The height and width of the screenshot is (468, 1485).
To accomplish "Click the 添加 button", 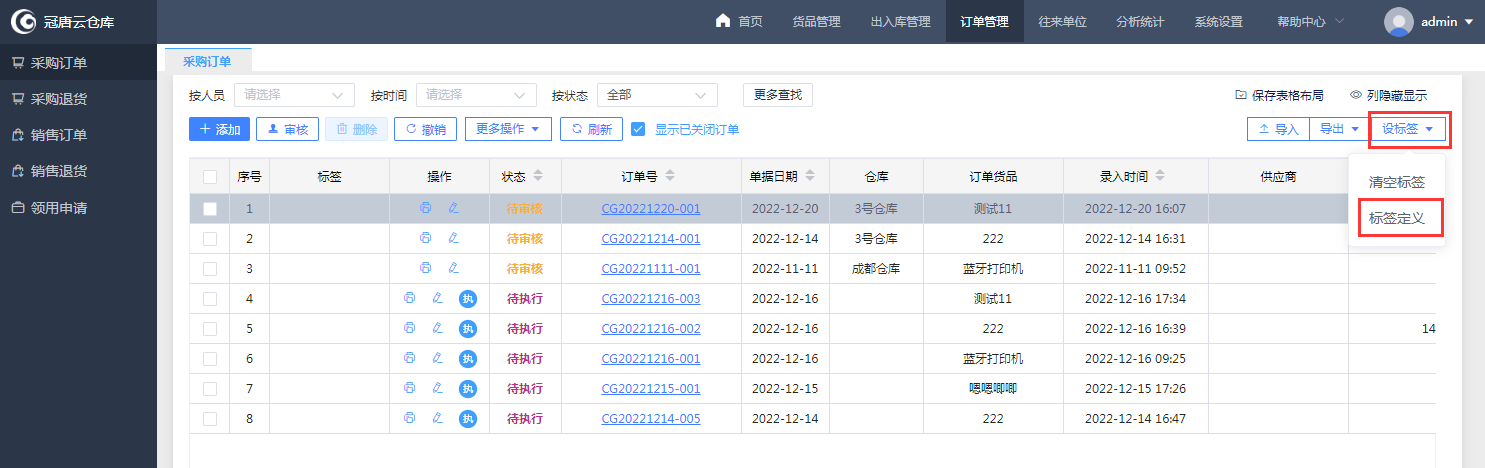I will click(219, 129).
